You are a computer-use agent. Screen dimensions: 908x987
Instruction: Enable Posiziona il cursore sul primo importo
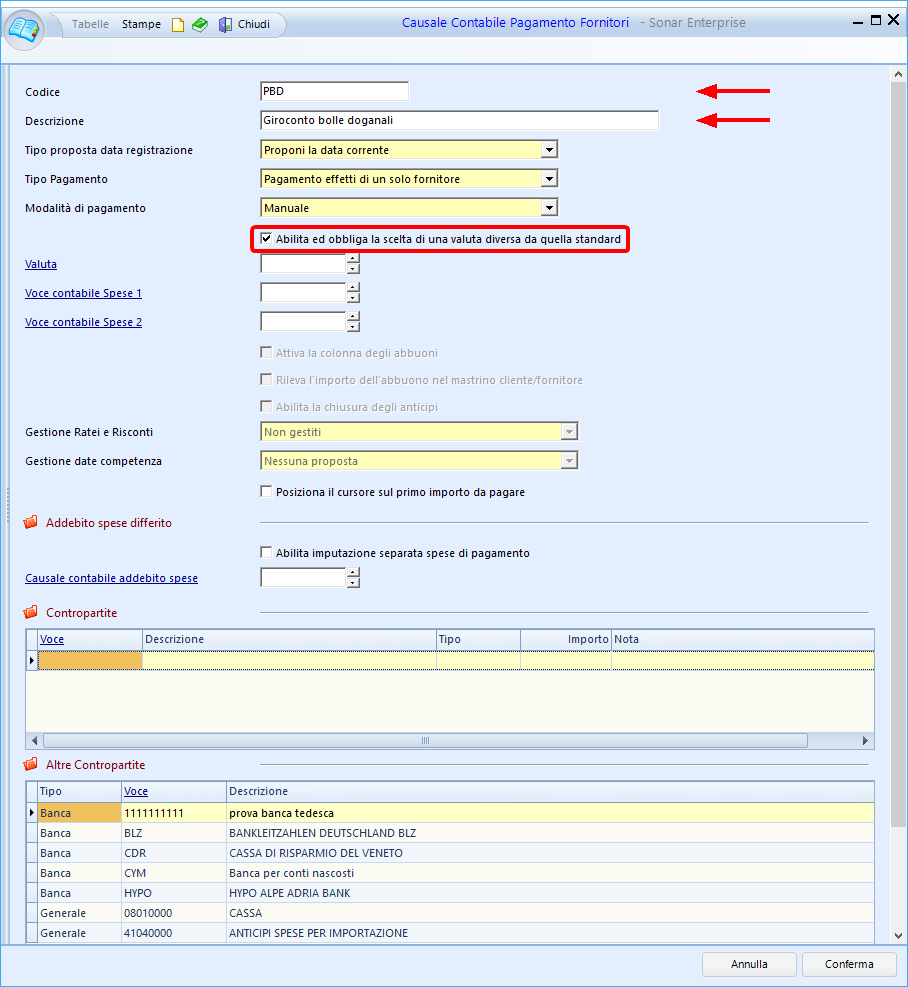(266, 492)
